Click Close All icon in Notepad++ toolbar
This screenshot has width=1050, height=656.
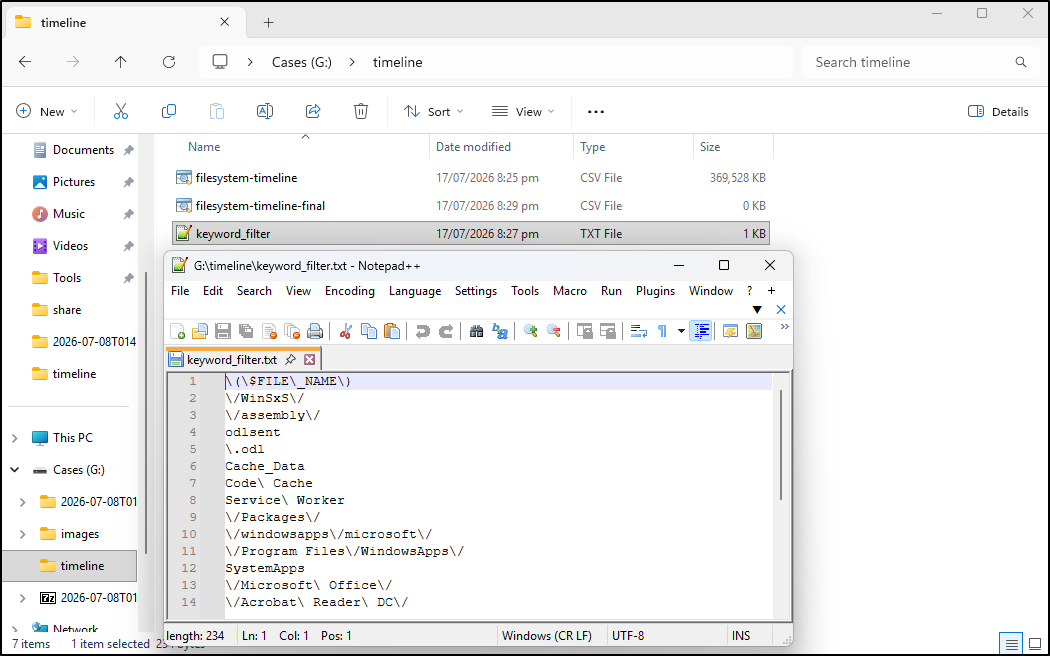[292, 331]
